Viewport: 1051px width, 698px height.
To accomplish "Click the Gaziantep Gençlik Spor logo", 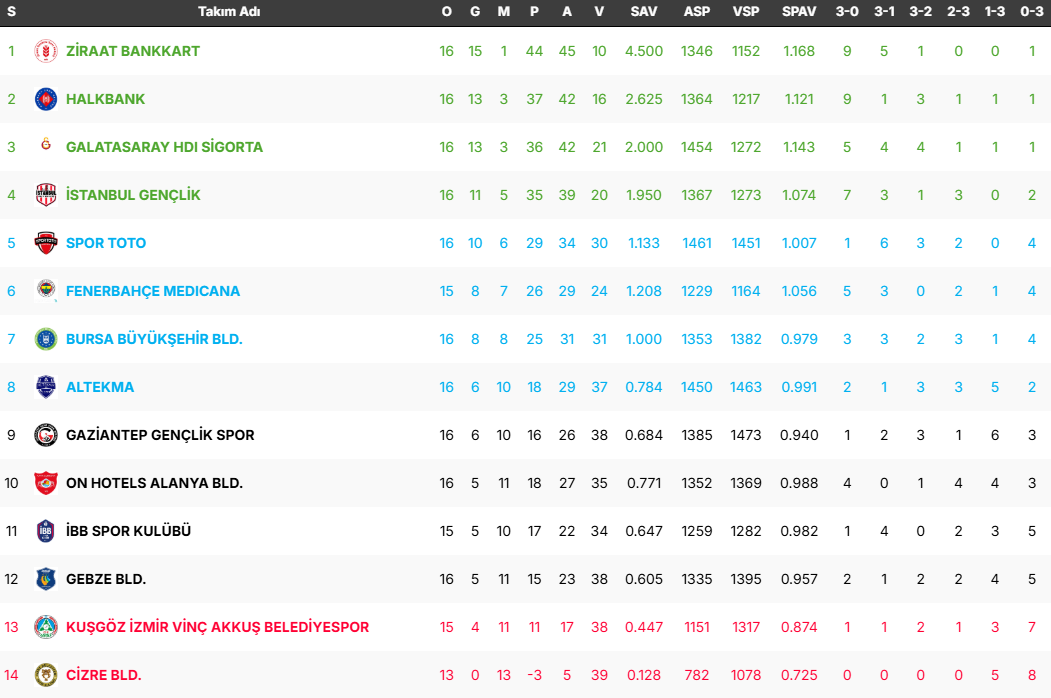I will 46,435.
